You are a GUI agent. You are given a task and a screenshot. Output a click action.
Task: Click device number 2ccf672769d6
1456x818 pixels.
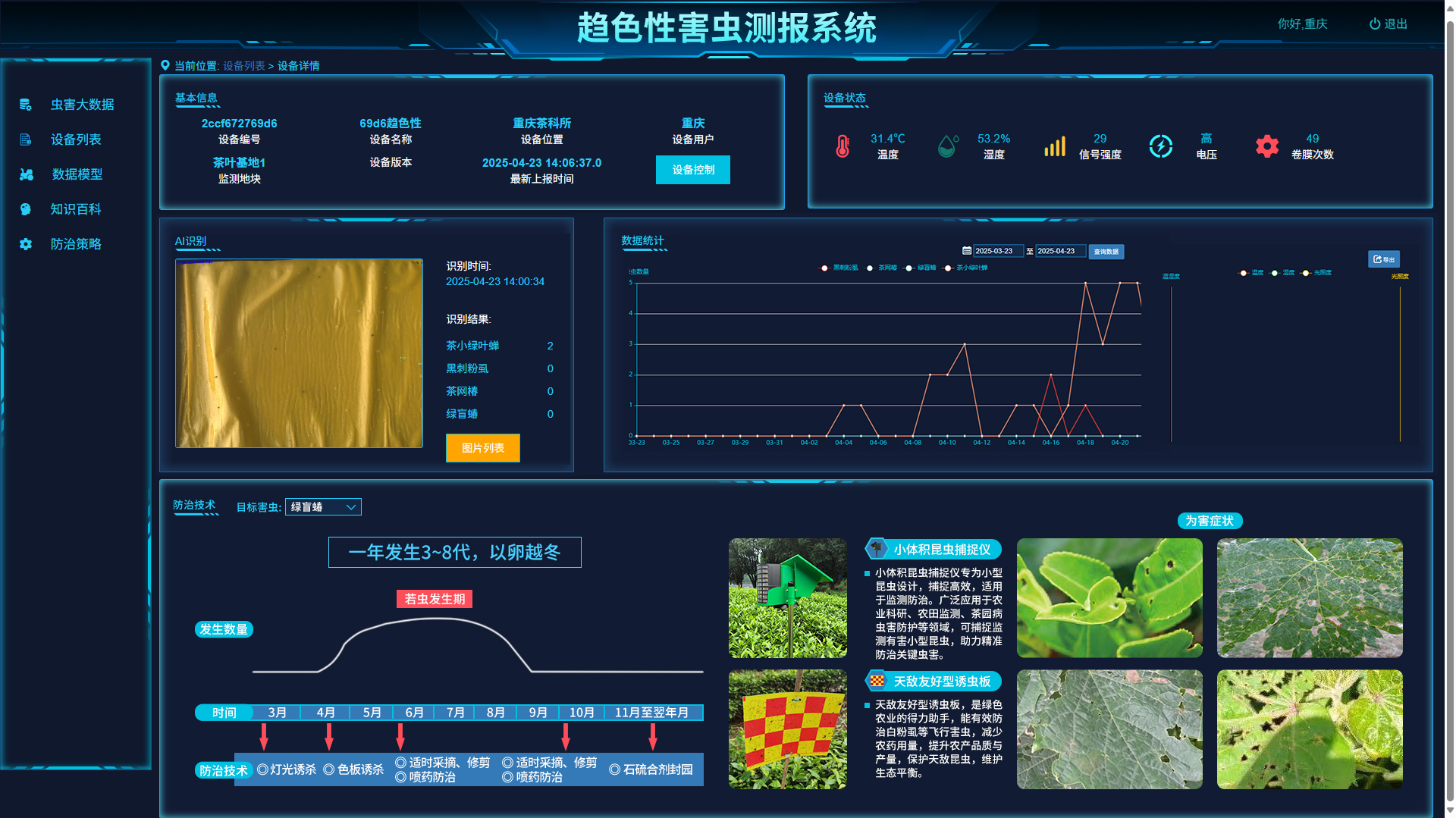[x=239, y=123]
